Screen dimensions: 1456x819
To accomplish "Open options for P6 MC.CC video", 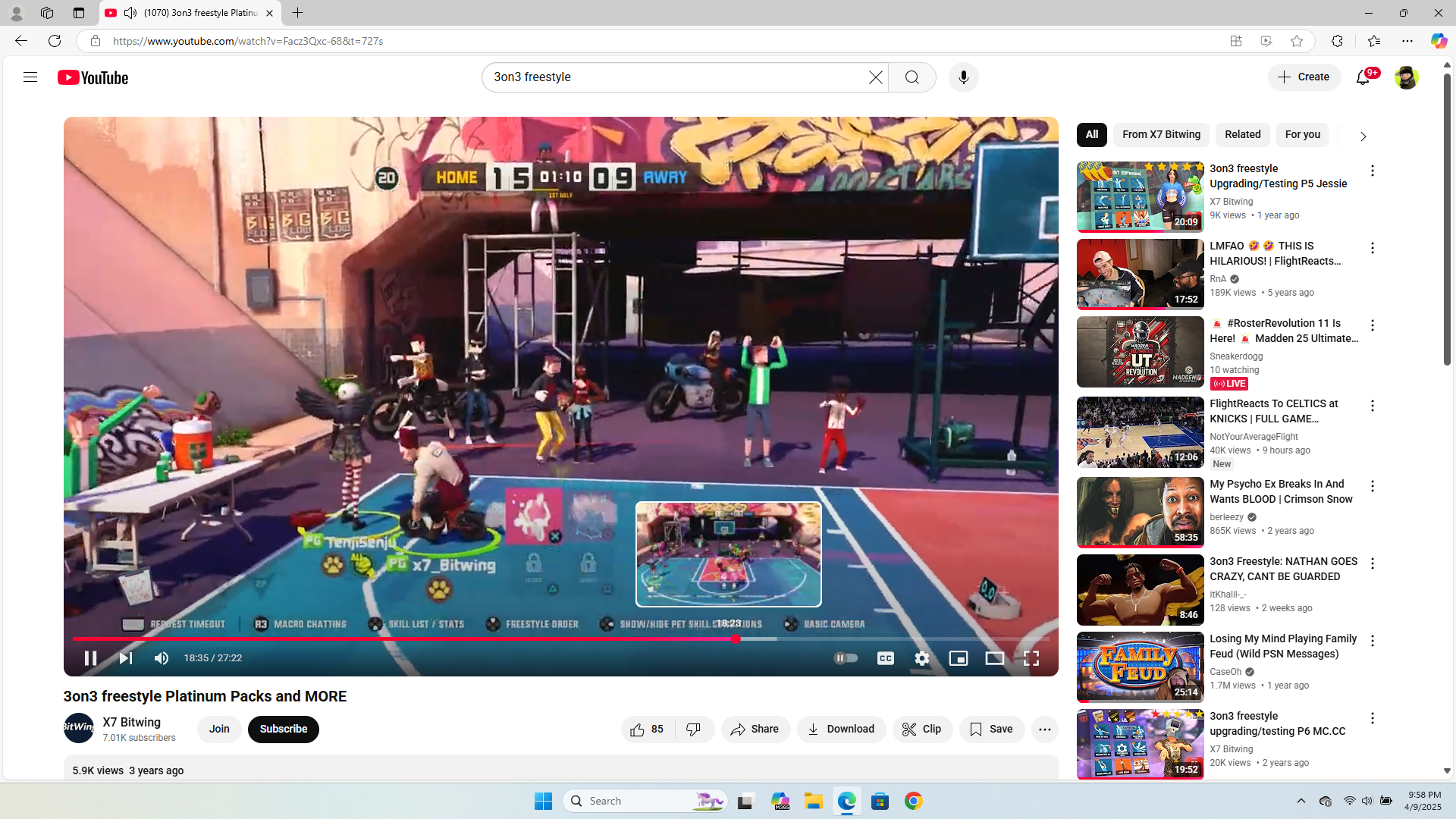I will pyautogui.click(x=1373, y=718).
